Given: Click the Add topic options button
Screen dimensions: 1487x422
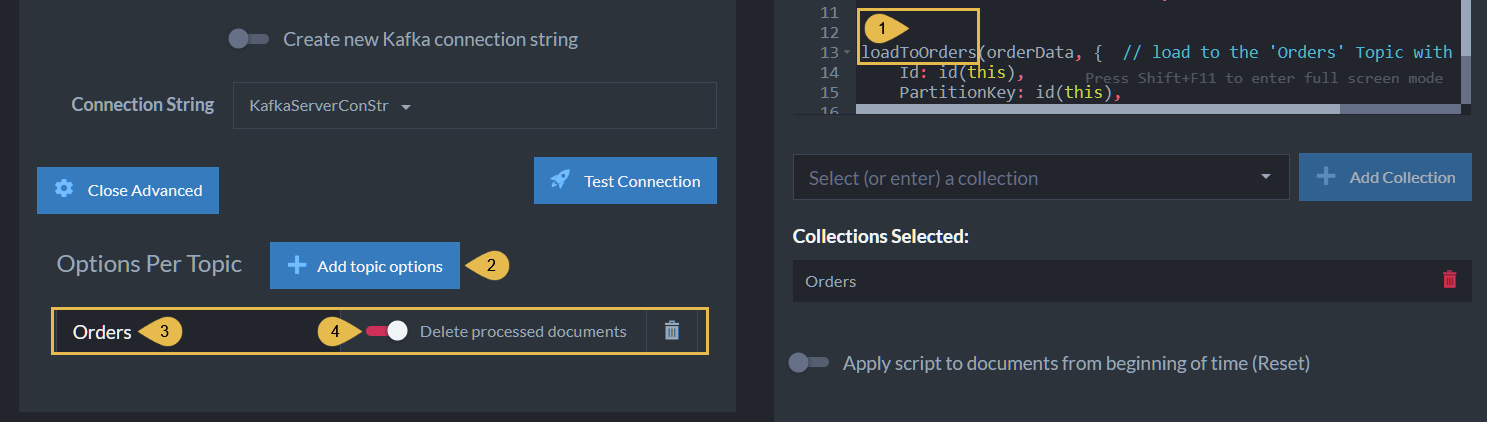Looking at the screenshot, I should point(365,266).
